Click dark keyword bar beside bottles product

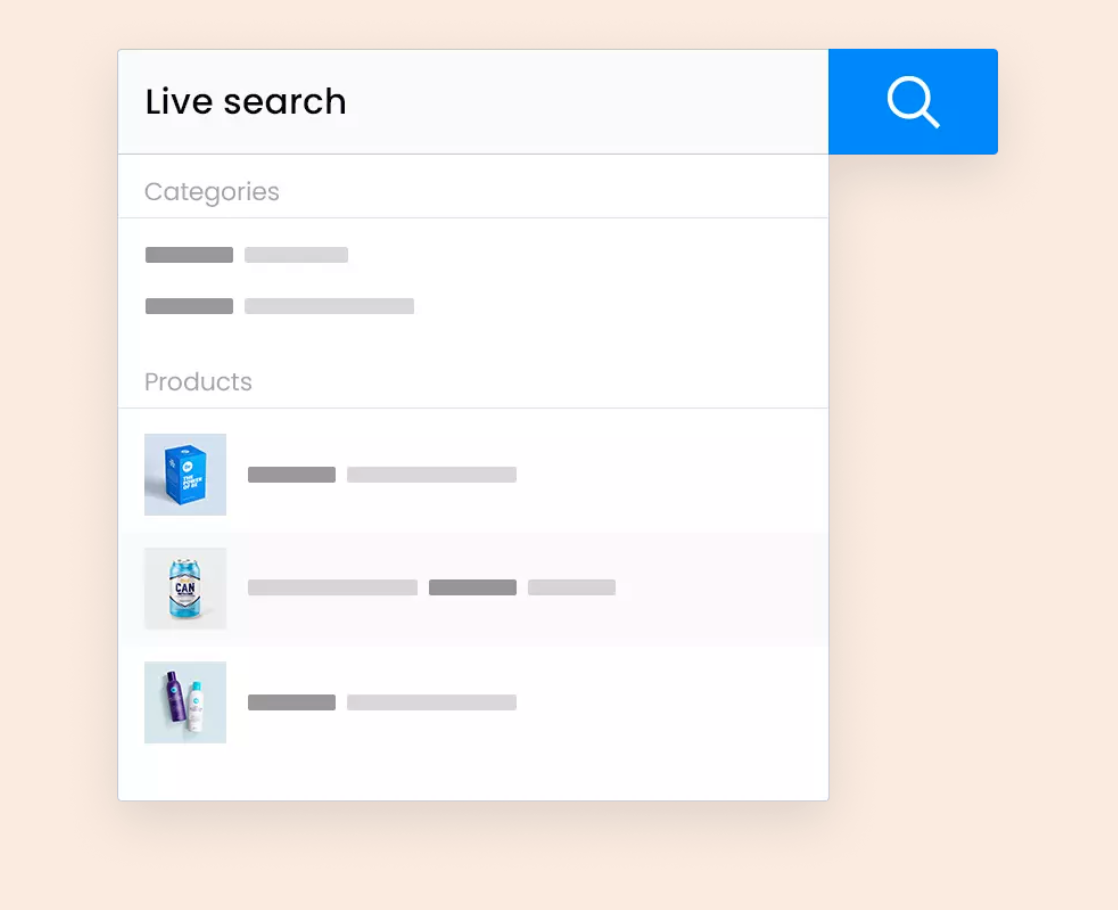pos(292,702)
